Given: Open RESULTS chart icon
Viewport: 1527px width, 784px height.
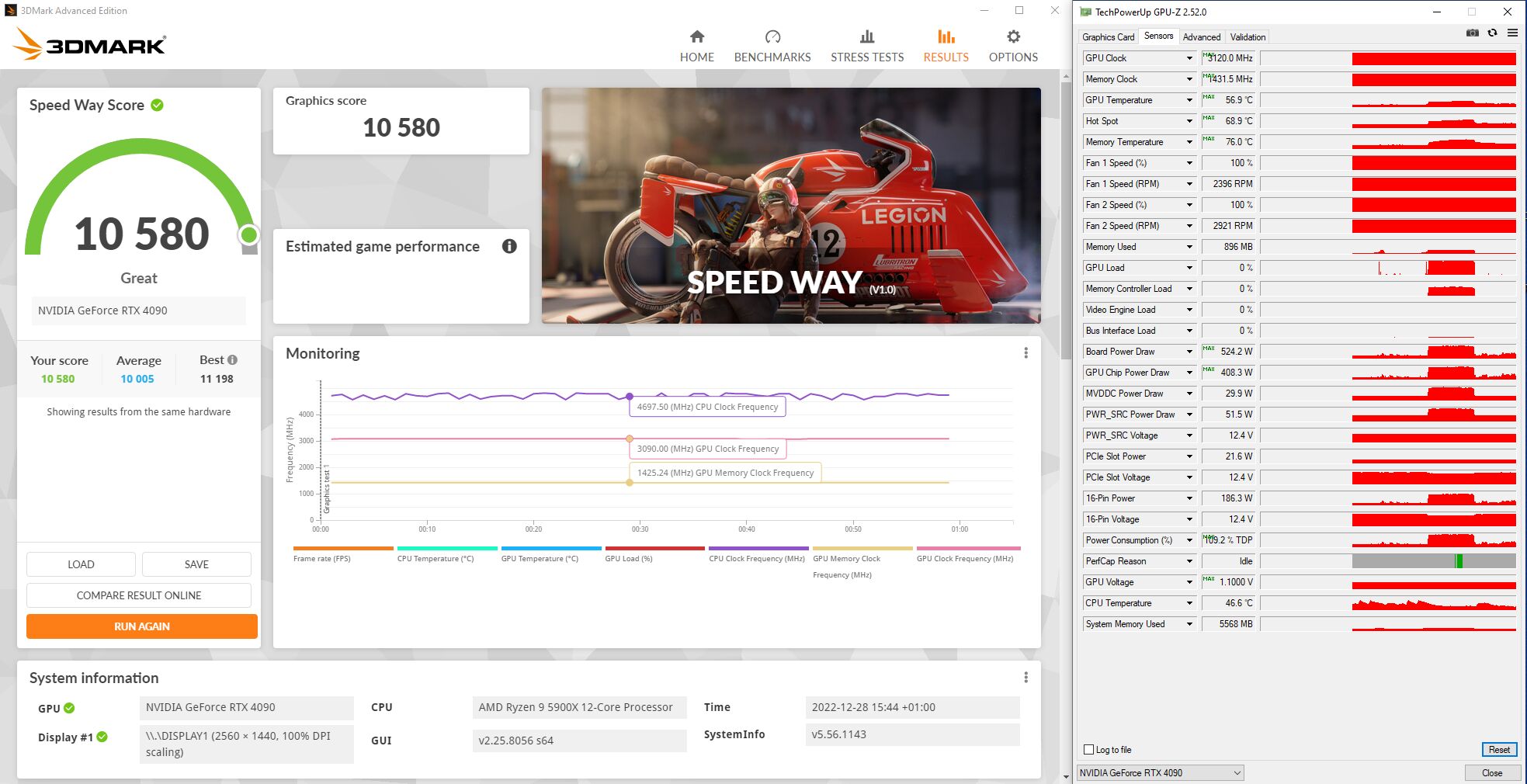Looking at the screenshot, I should [x=946, y=36].
